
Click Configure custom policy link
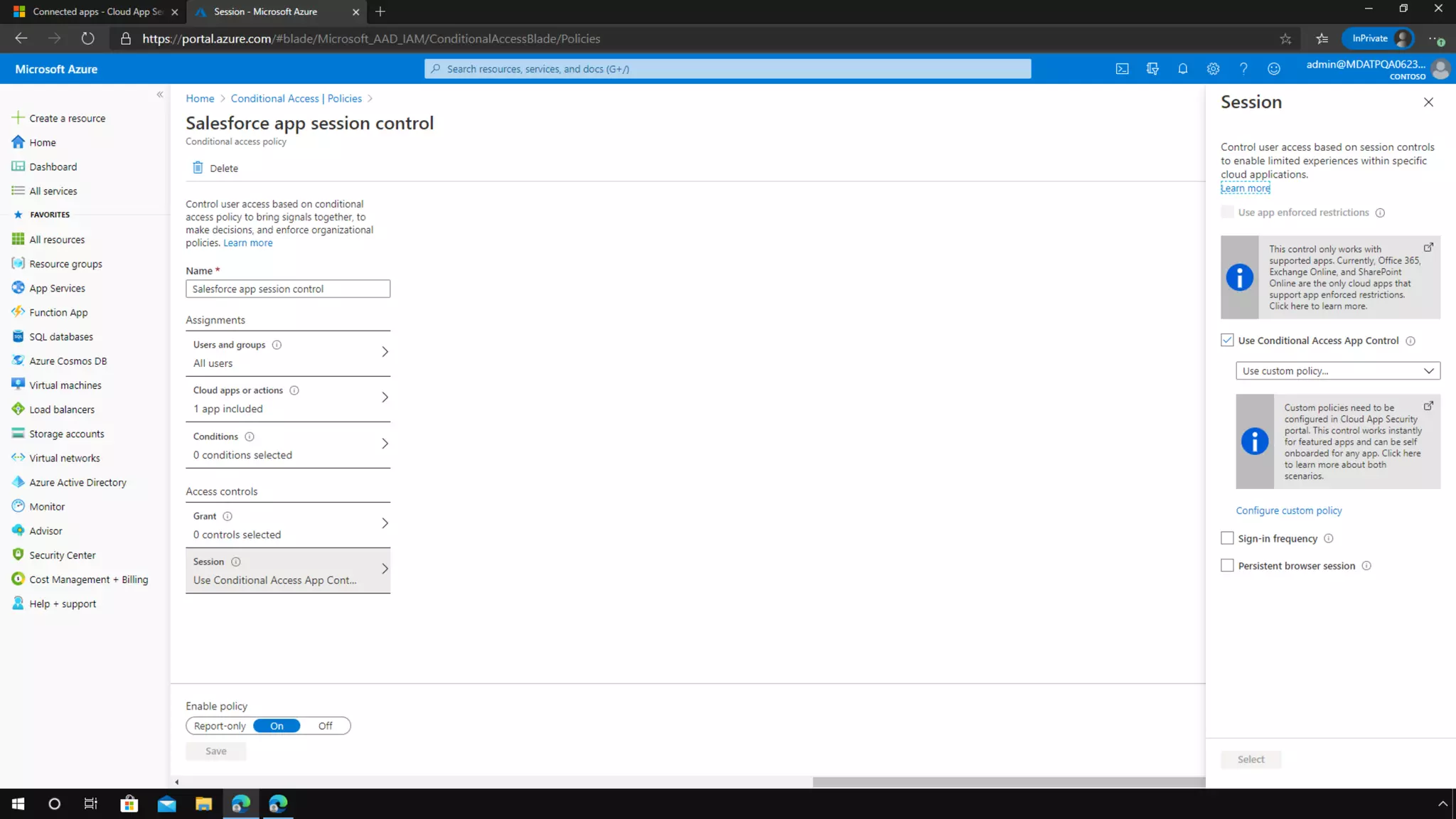[1288, 510]
